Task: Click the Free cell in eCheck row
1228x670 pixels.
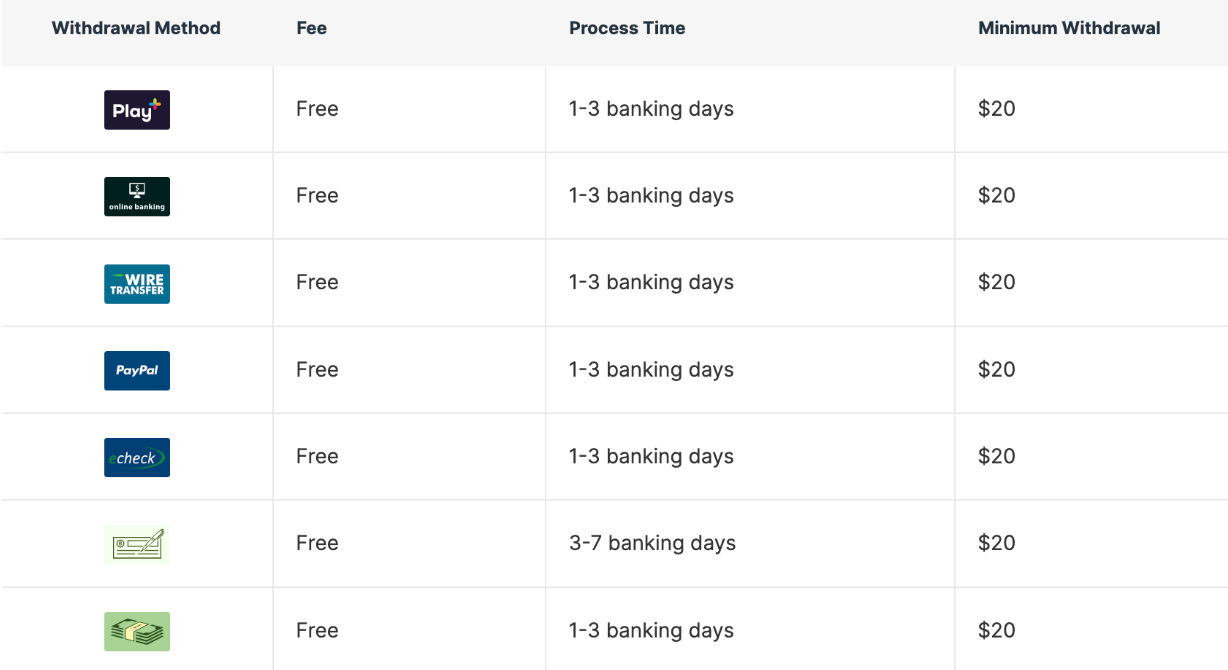Action: [317, 456]
